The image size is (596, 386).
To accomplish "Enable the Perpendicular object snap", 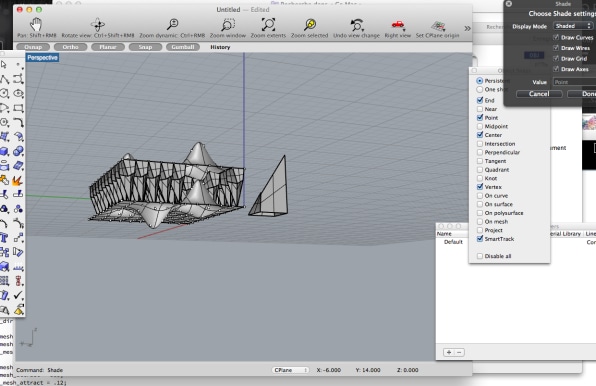I will [x=480, y=152].
